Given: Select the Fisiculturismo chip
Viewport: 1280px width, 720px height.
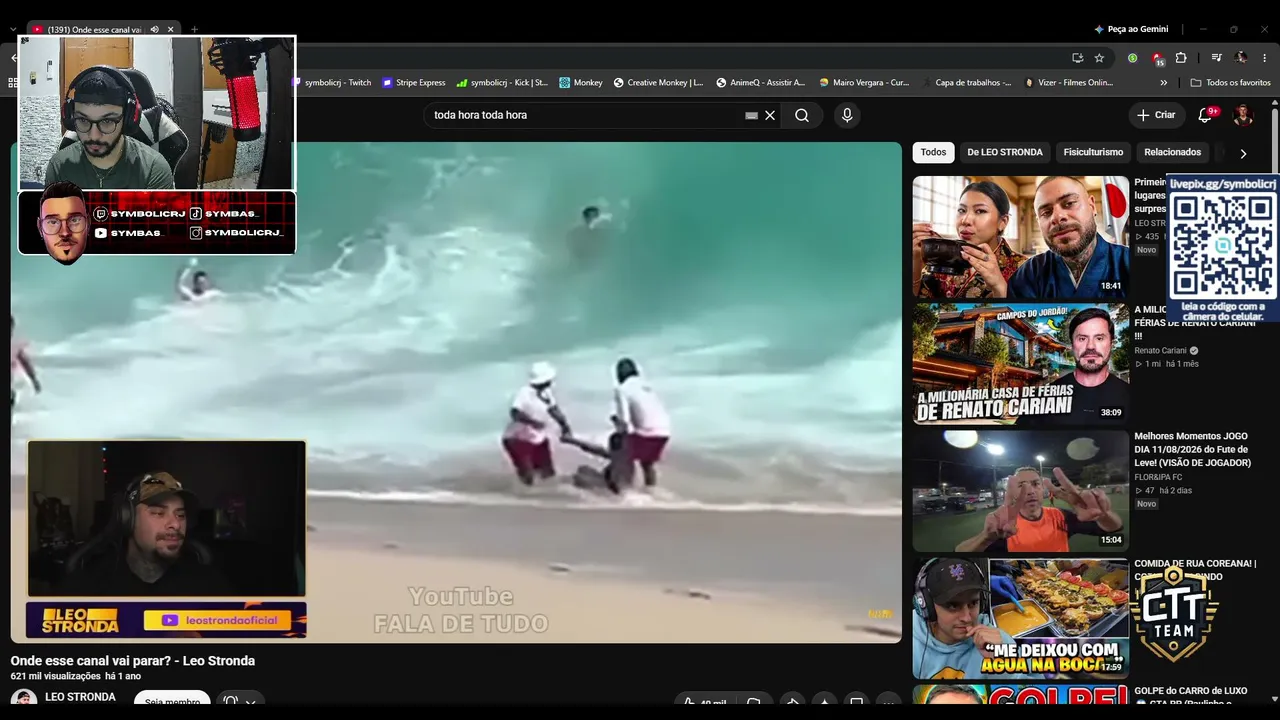Looking at the screenshot, I should (1093, 153).
